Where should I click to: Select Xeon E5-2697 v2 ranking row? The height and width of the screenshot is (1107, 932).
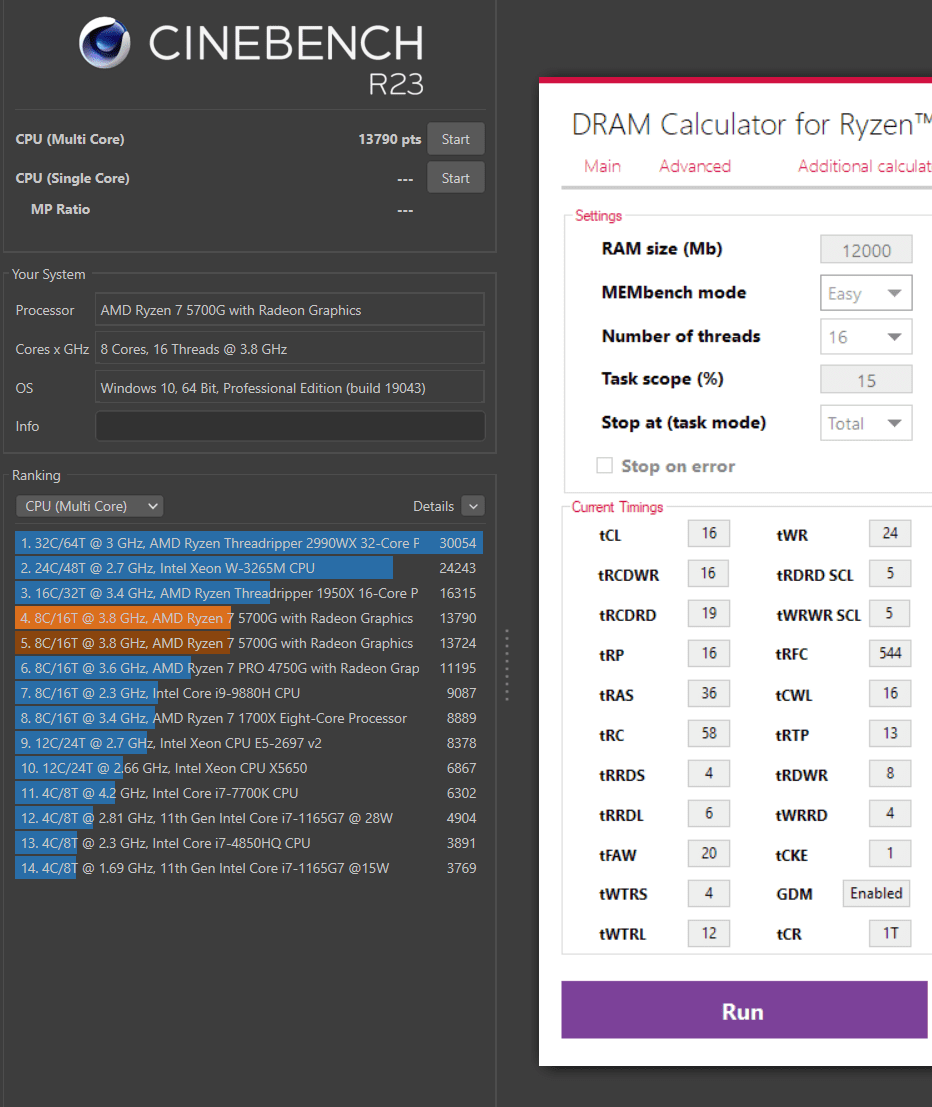point(249,743)
